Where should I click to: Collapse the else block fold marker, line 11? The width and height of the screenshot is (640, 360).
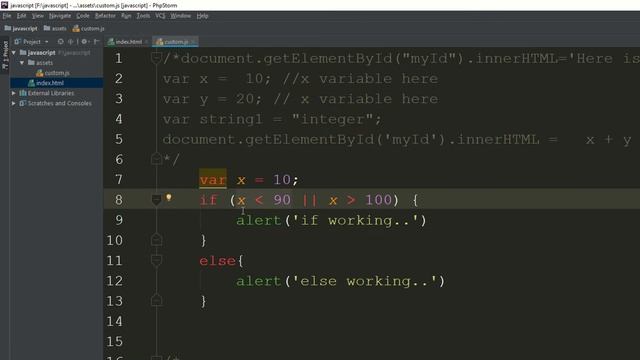click(x=156, y=260)
